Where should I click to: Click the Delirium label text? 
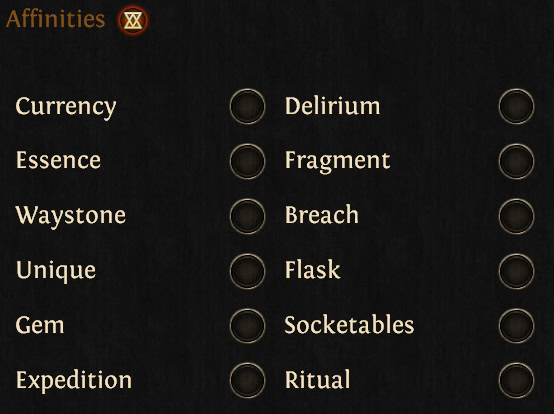click(332, 106)
